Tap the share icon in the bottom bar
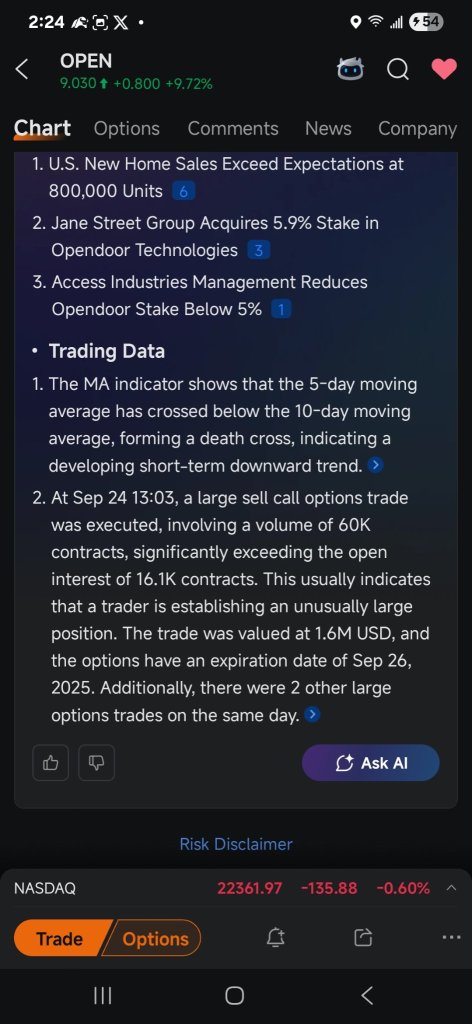Viewport: 472px width, 1024px height. click(x=362, y=938)
